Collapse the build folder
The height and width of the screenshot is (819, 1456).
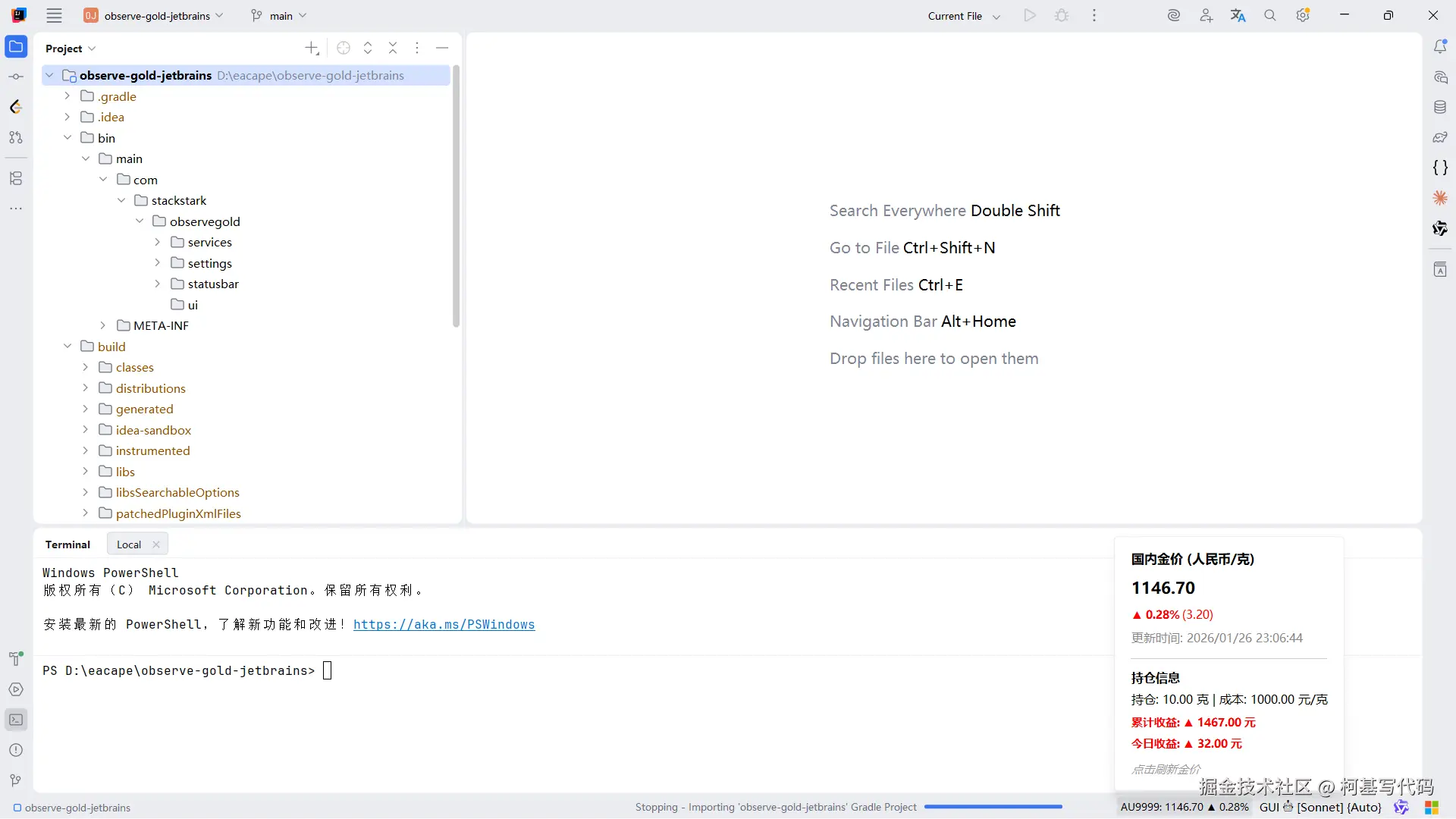[x=67, y=347]
